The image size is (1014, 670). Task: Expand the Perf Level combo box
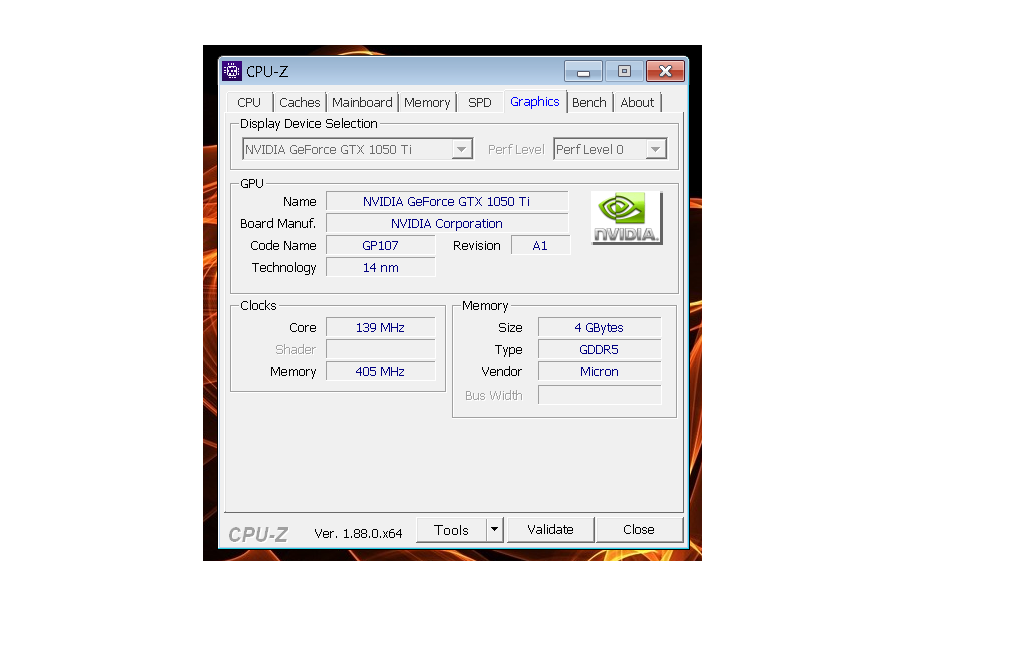[610, 149]
